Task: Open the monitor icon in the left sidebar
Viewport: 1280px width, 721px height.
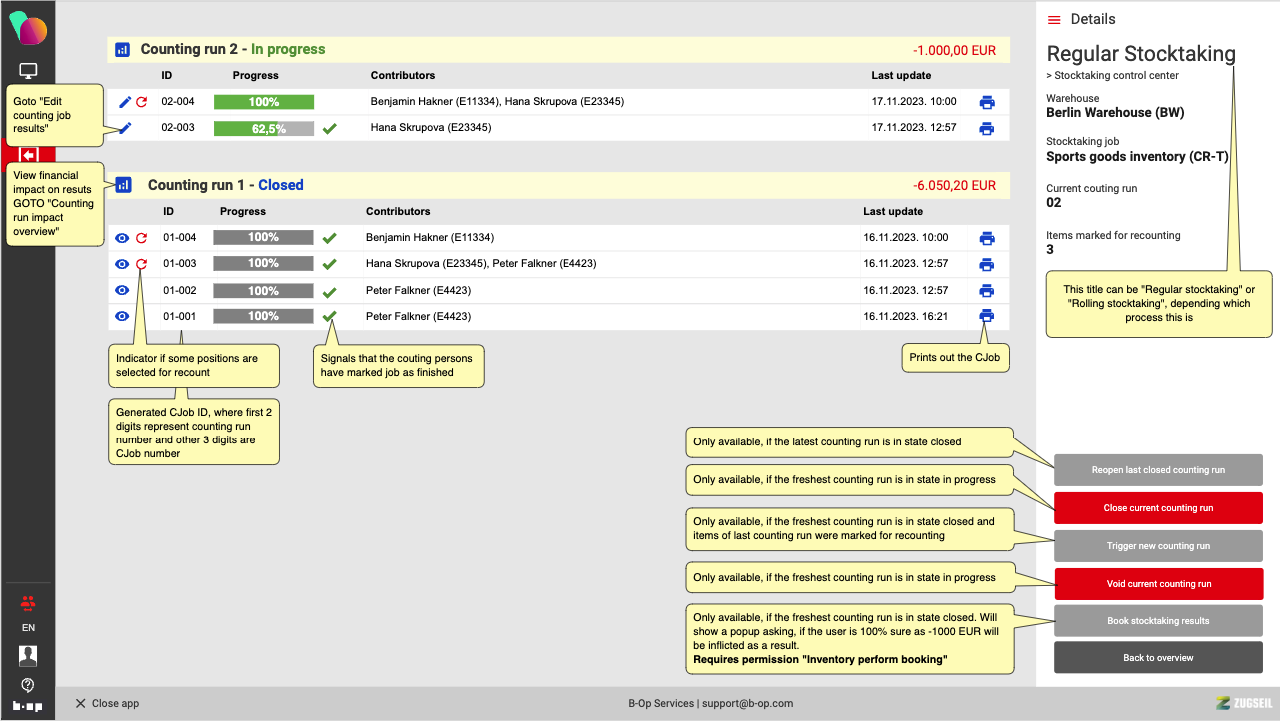Action: click(28, 71)
